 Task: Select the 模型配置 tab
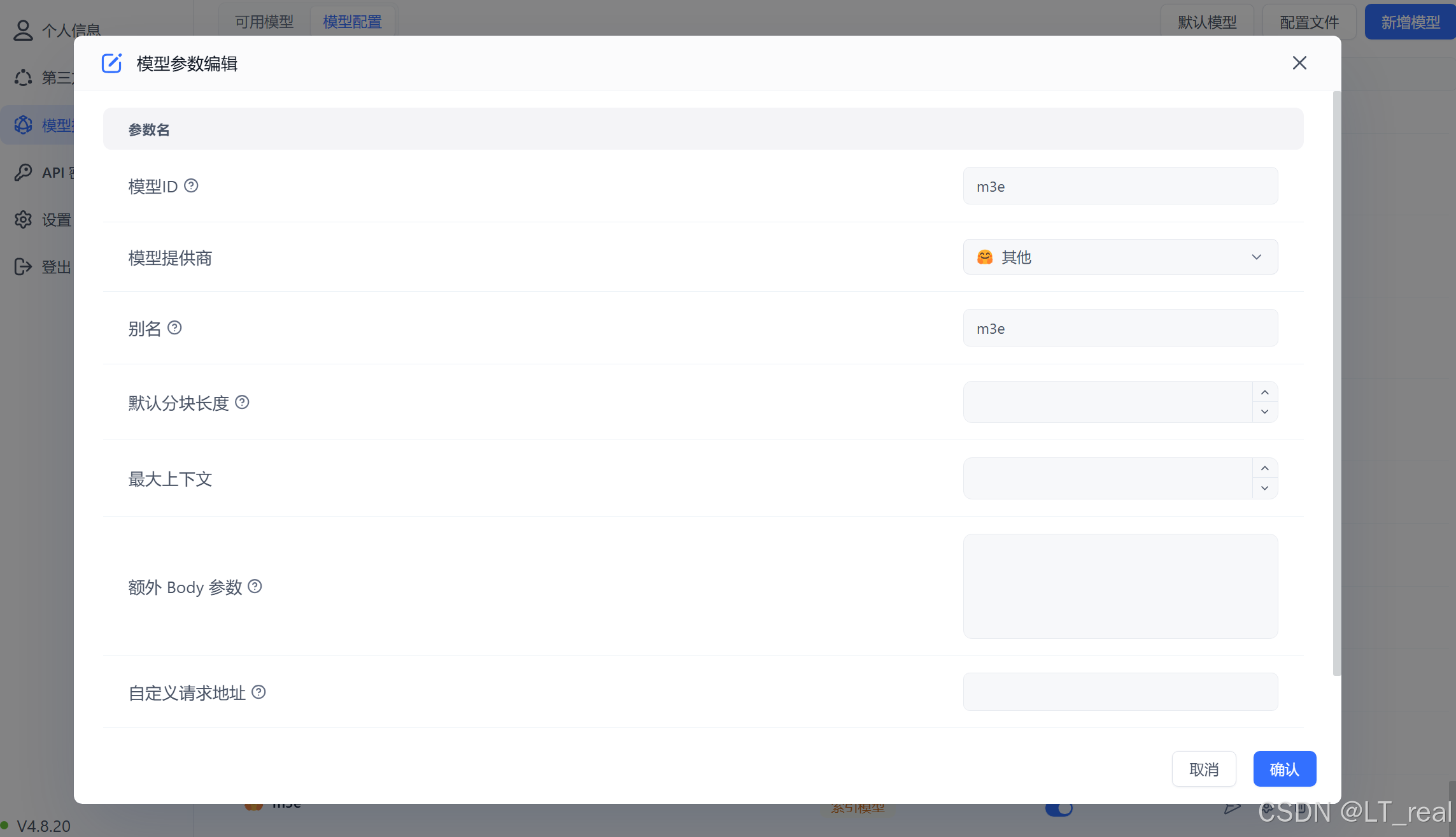click(352, 22)
